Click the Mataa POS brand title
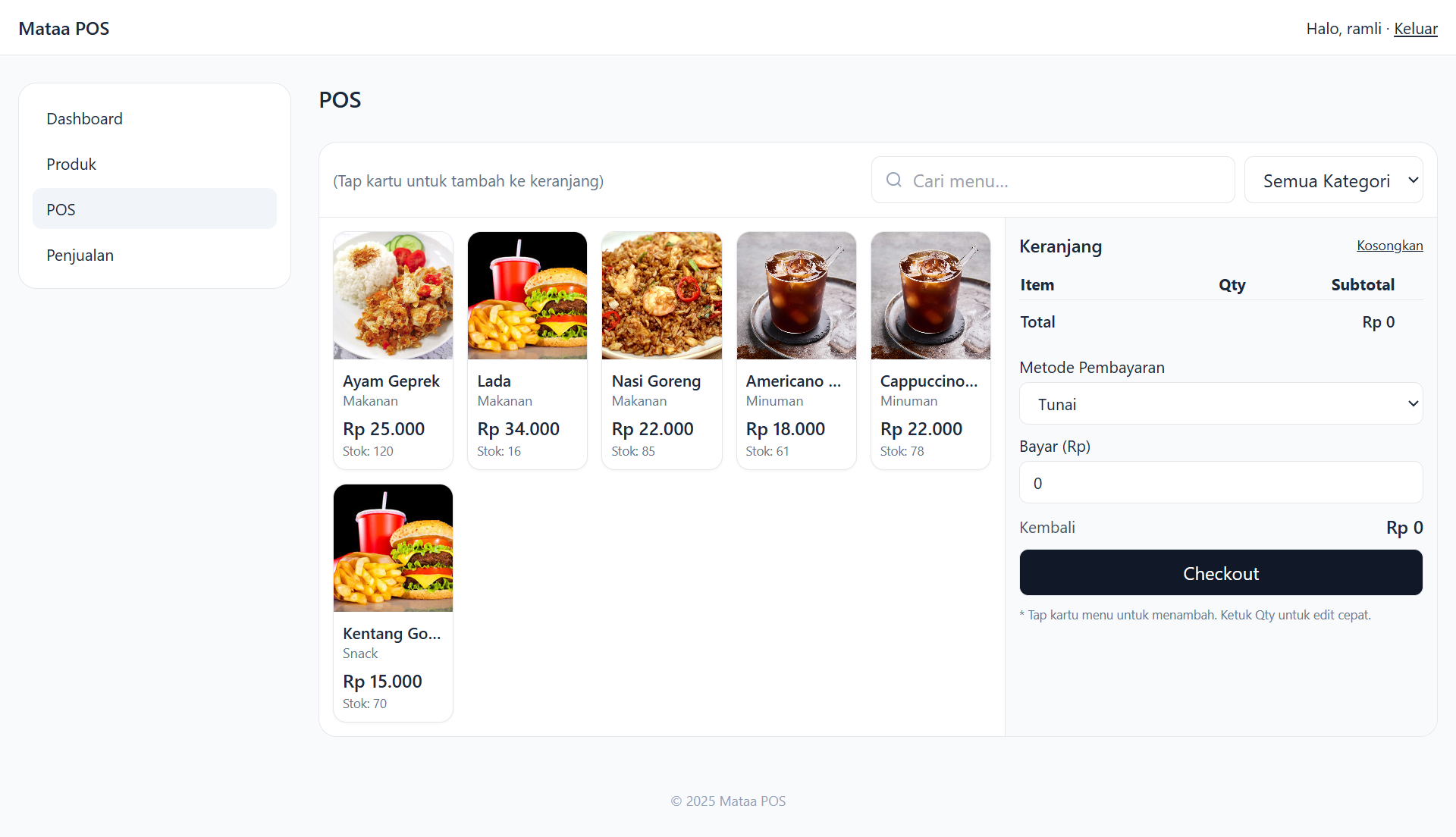 coord(64,29)
